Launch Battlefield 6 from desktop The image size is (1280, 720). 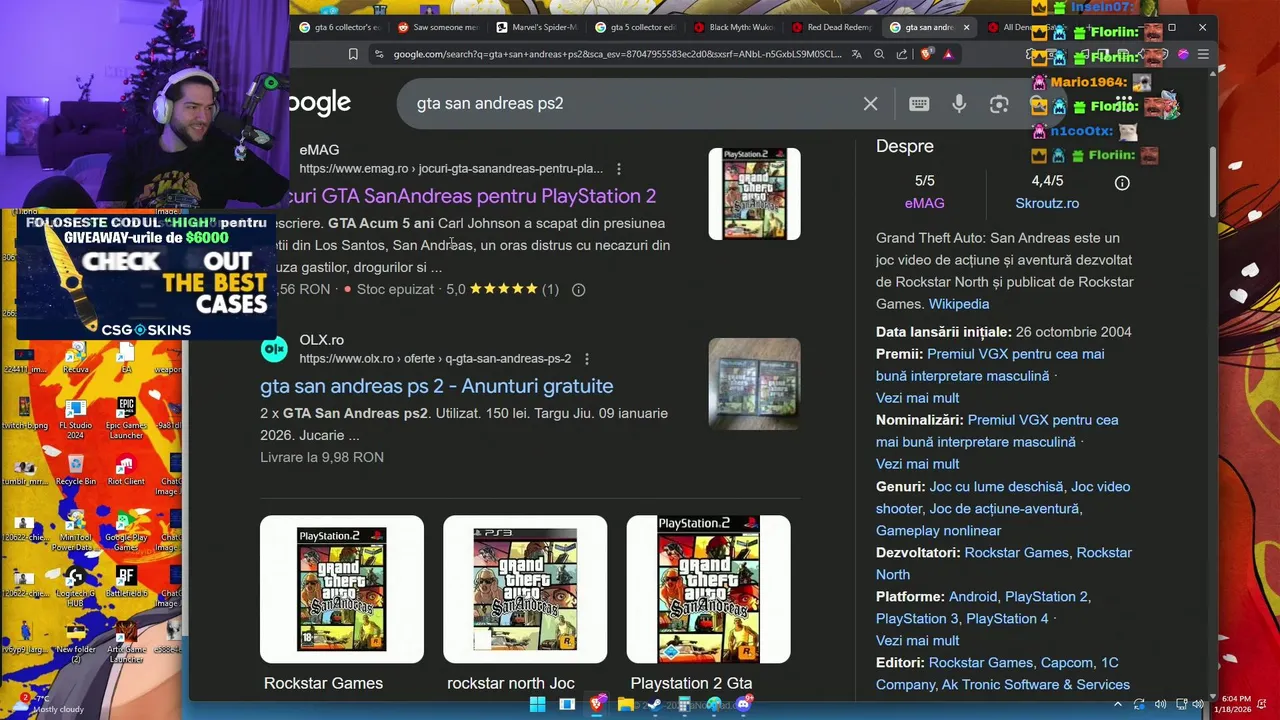click(x=126, y=582)
